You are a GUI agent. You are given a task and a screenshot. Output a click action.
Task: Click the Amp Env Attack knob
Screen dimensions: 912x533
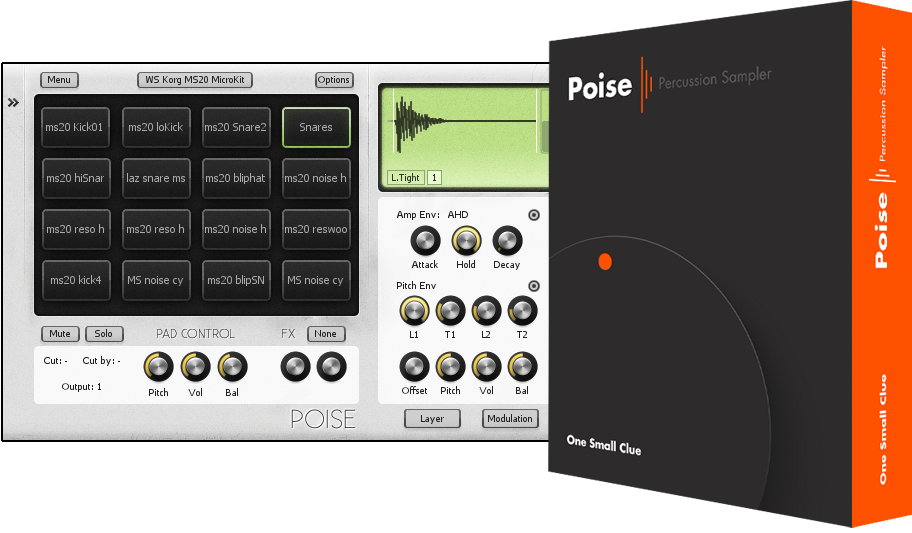point(425,241)
